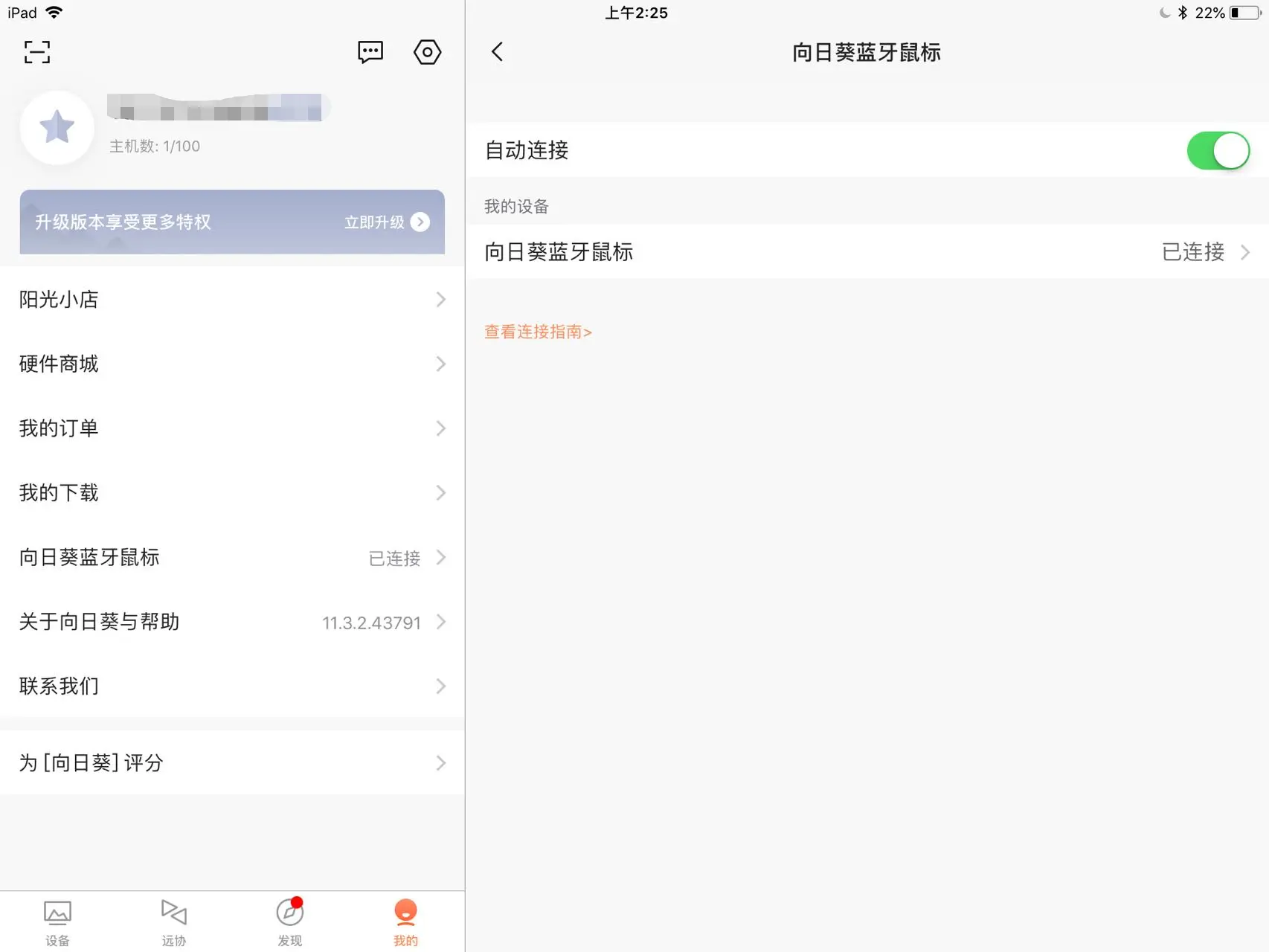Expand the connected 向日葵蓝牙鼠标 device row

(867, 251)
